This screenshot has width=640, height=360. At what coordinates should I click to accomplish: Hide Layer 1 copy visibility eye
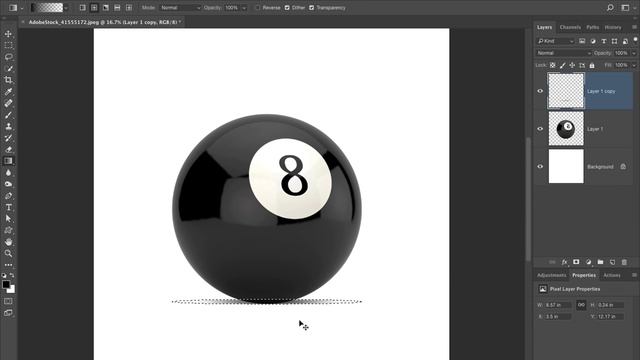coord(540,91)
